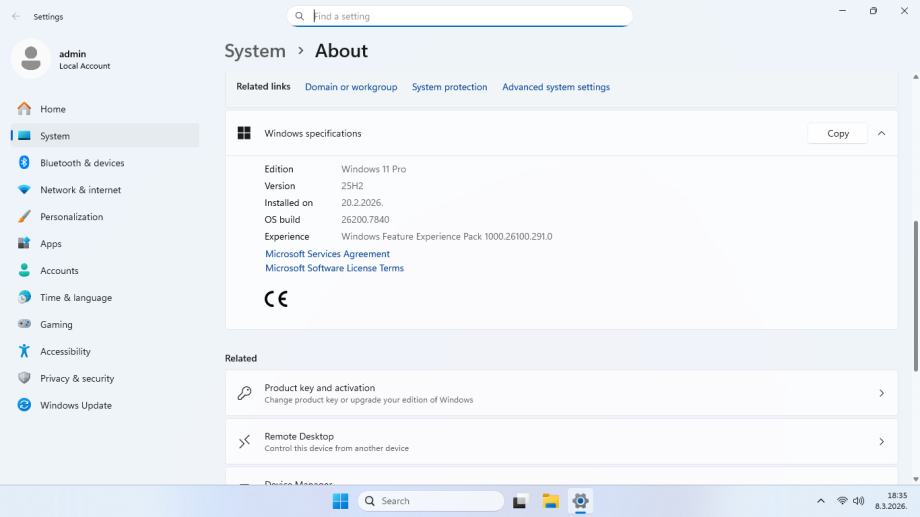Open the Remote Desktop row chevron arrow
Viewport: 920px width, 517px height.
pyautogui.click(x=881, y=441)
